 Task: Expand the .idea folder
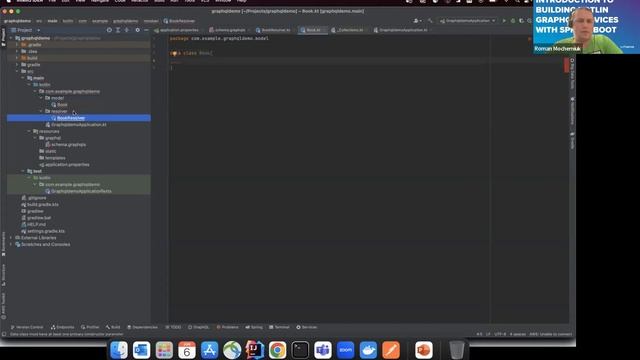point(17,51)
